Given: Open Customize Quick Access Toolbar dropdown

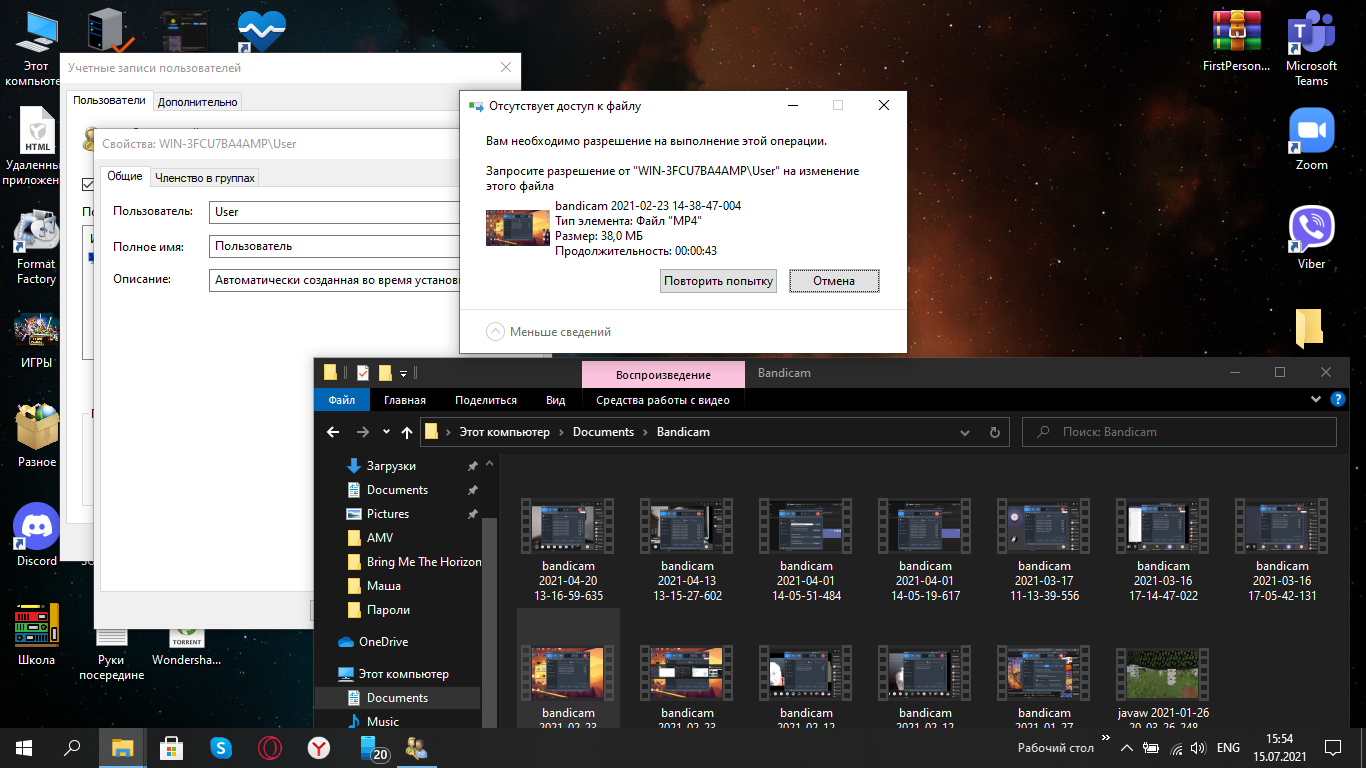Looking at the screenshot, I should tap(404, 373).
